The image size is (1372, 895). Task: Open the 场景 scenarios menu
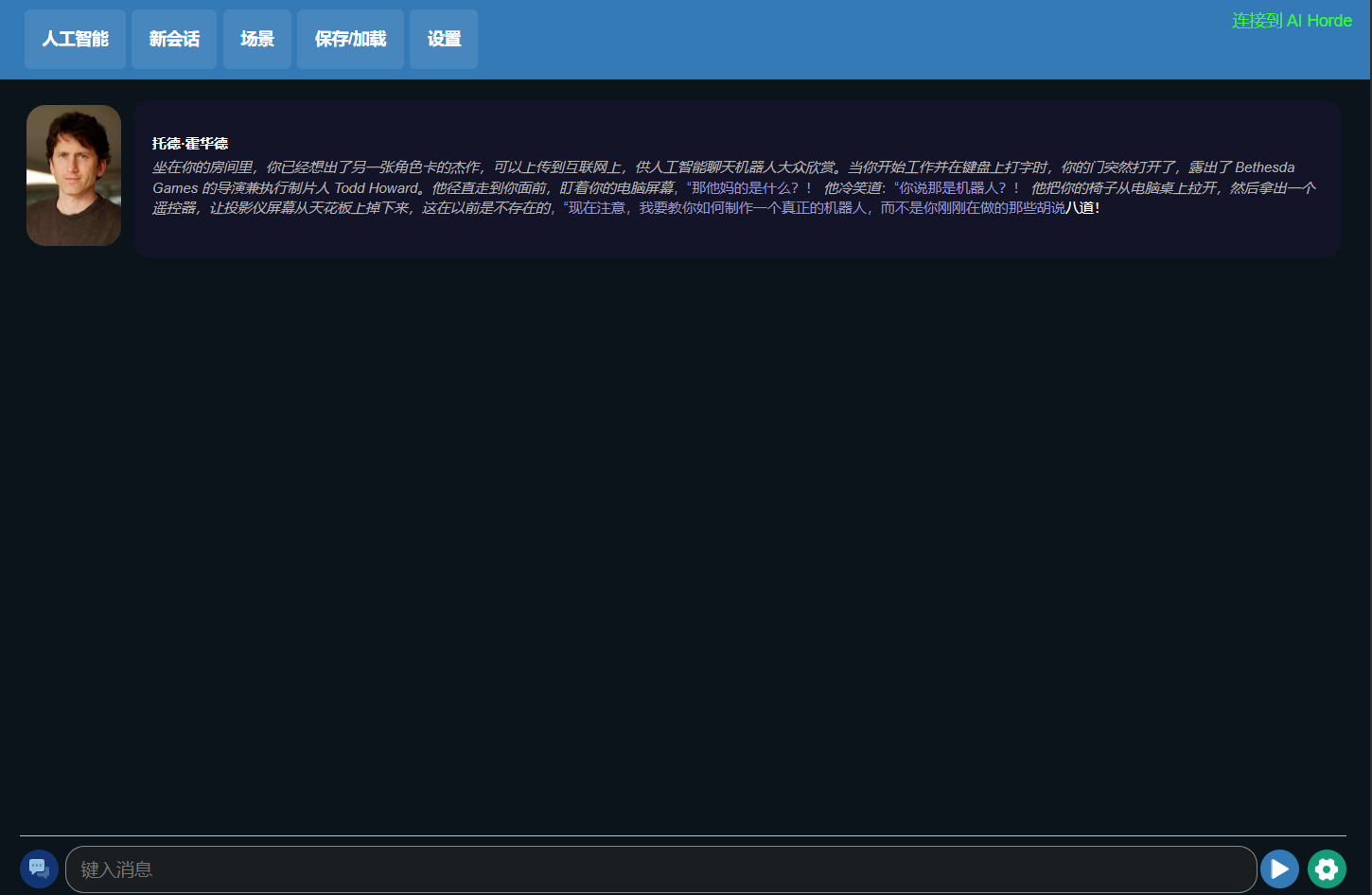tap(257, 39)
